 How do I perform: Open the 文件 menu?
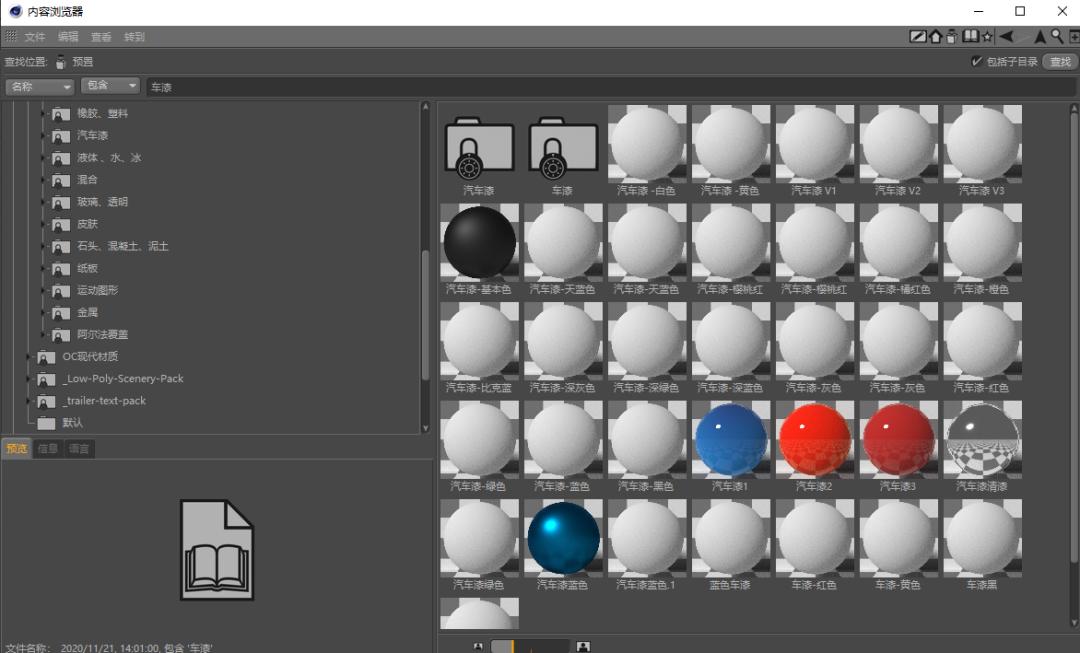click(34, 37)
